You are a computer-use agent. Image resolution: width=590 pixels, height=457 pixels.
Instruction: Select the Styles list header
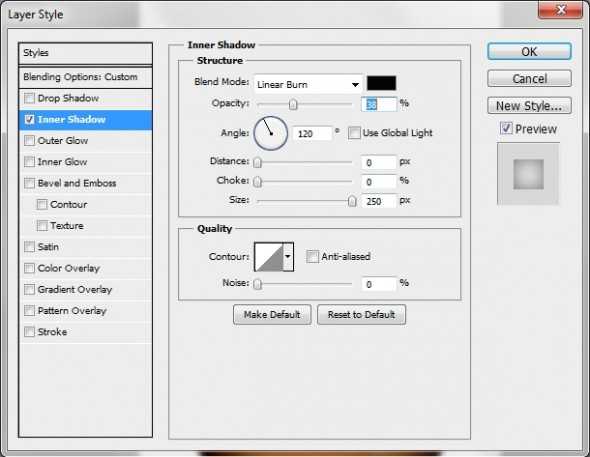(x=85, y=53)
